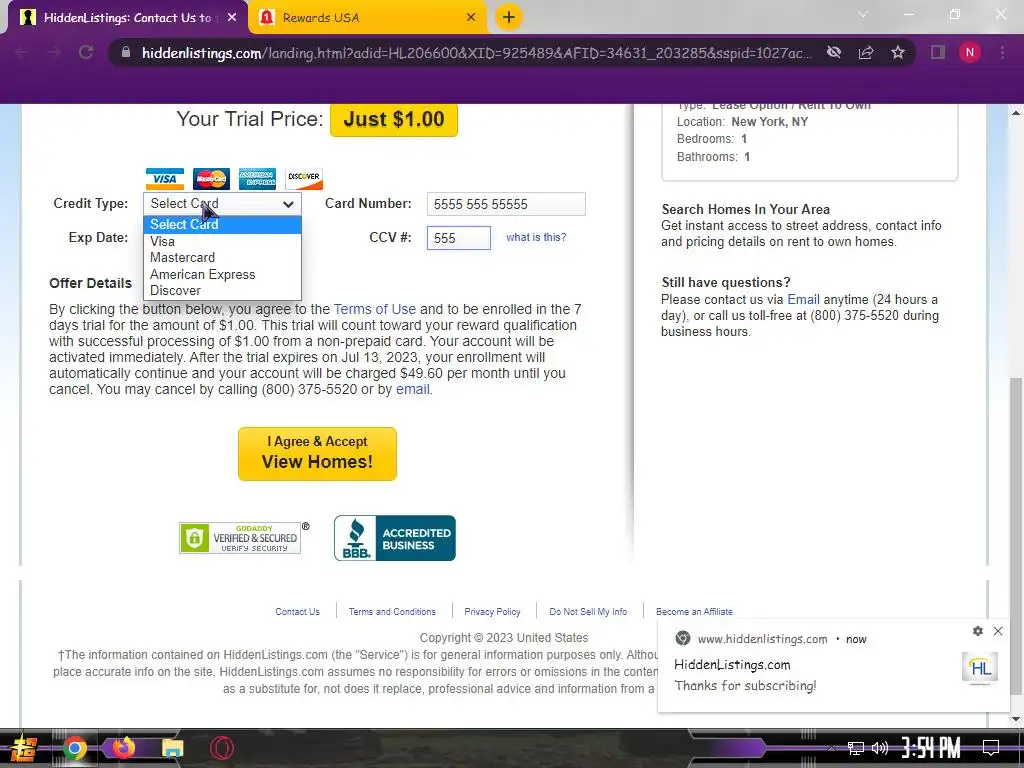Click the page vertical scrollbar thumb
The width and height of the screenshot is (1024, 768).
(x=1016, y=536)
